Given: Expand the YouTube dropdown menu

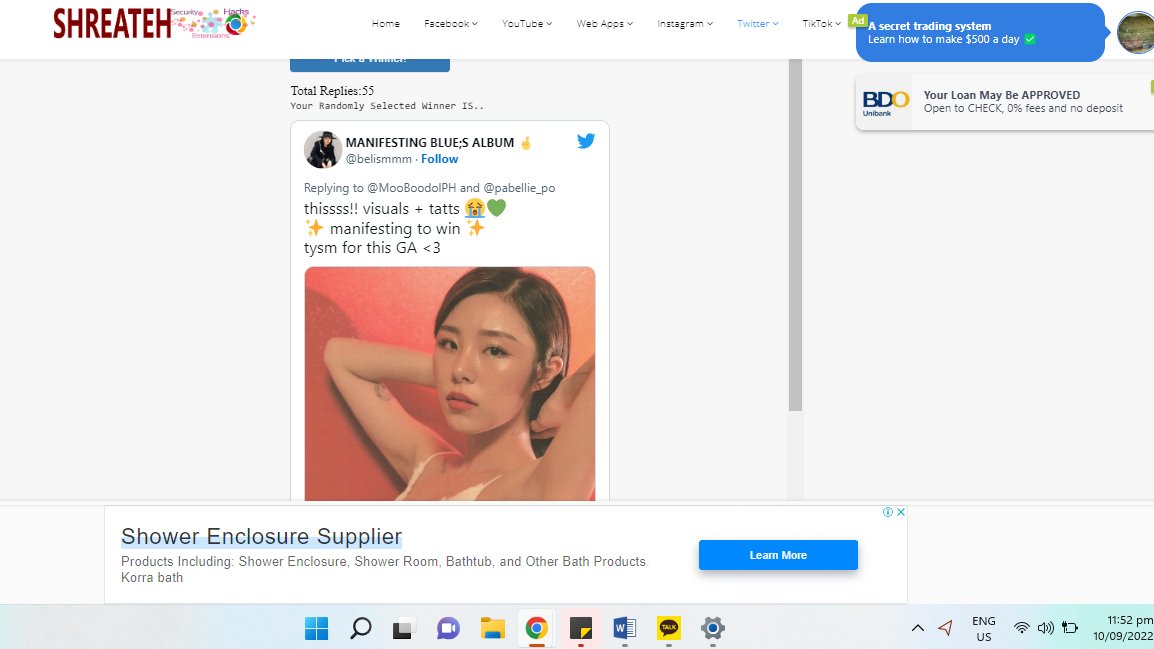Looking at the screenshot, I should pos(527,24).
